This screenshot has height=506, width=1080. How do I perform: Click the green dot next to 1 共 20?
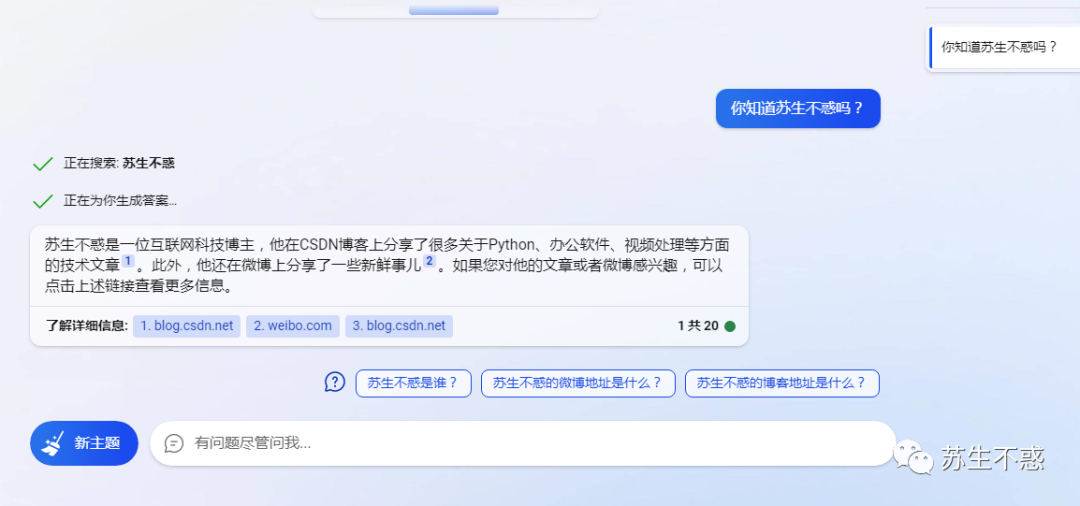730,326
